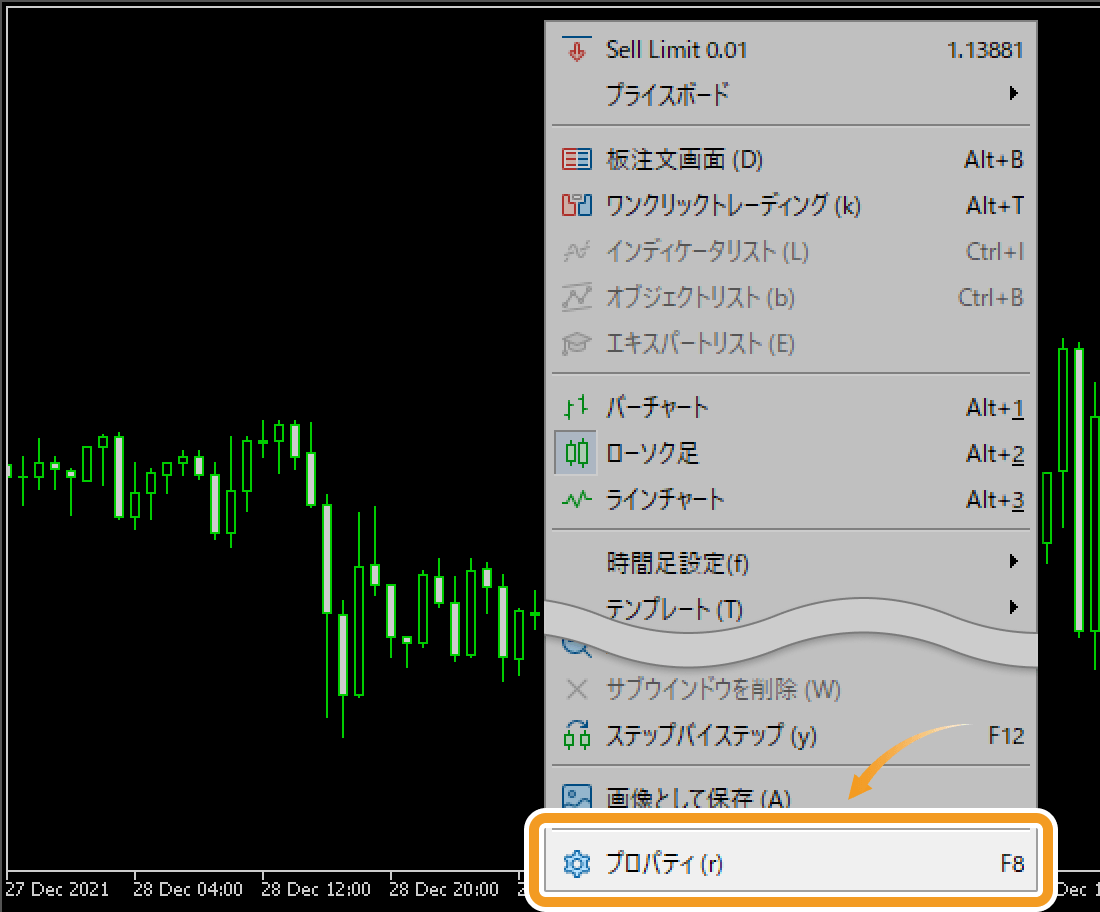Click the ローソク足 candlestick icon
Viewport: 1100px width, 912px height.
[577, 453]
